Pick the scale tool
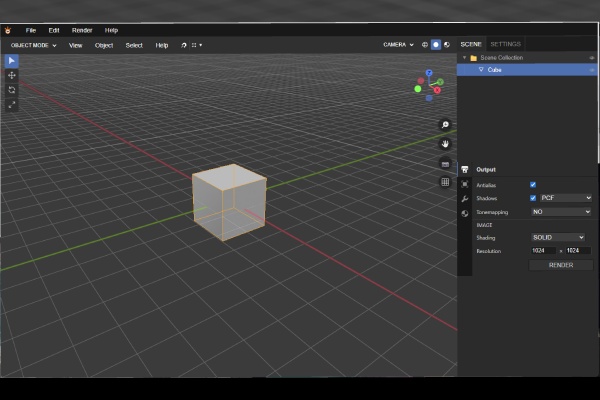 (x=12, y=104)
